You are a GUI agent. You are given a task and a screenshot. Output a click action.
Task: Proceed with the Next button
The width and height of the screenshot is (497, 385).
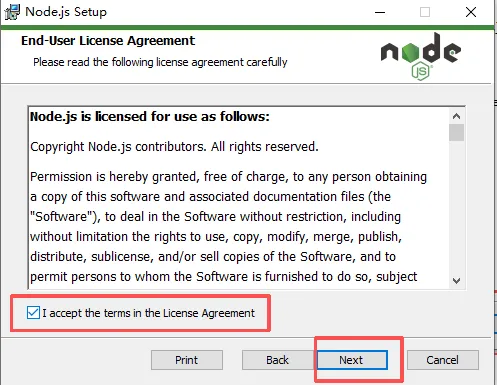pos(352,360)
